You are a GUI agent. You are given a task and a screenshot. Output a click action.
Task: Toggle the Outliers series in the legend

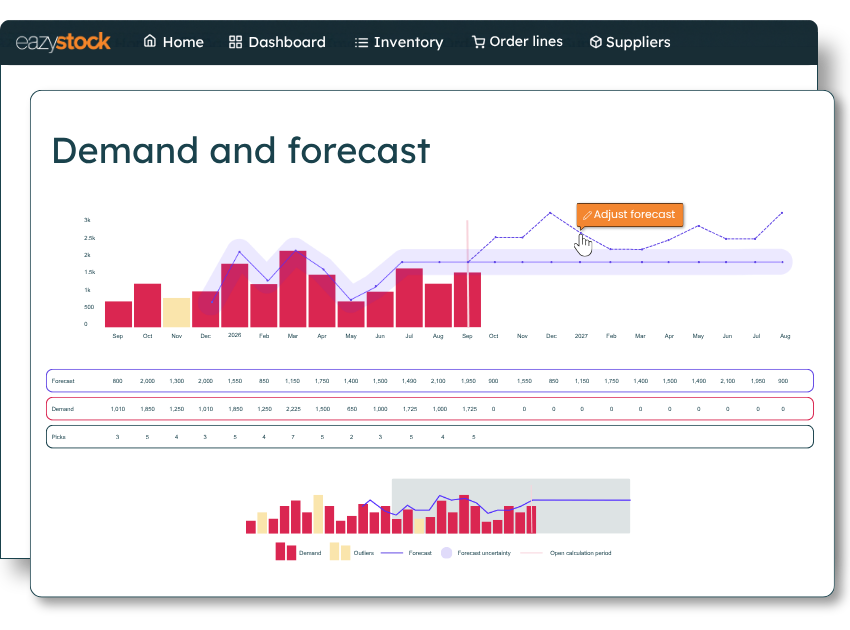coord(352,552)
